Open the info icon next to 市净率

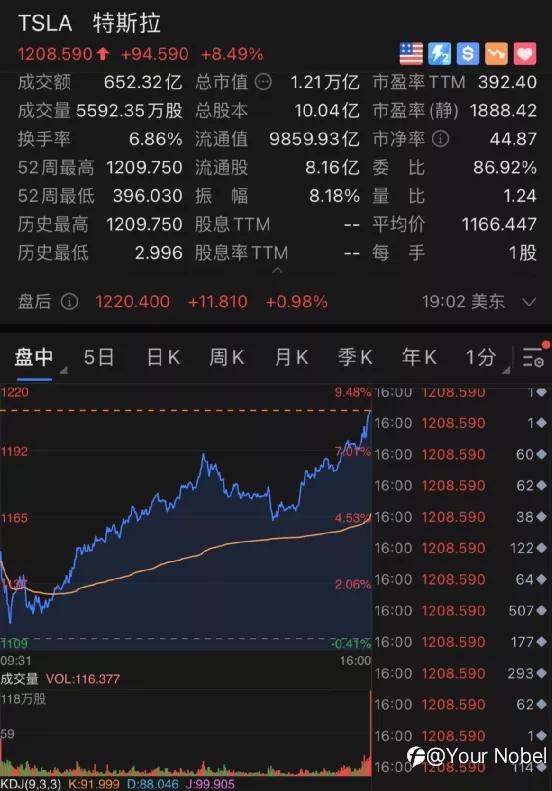(440, 139)
